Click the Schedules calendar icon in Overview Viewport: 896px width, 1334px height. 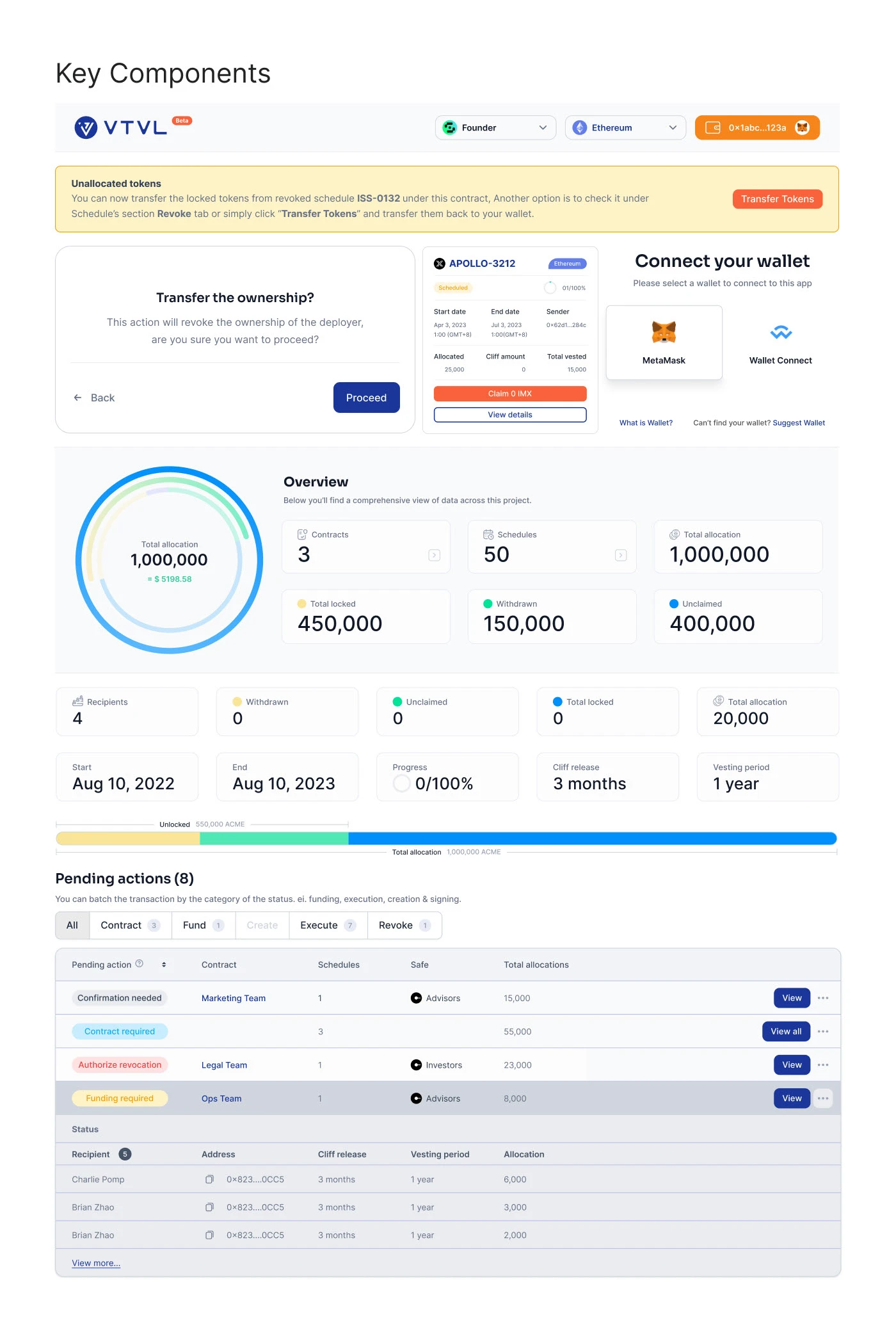tap(488, 534)
